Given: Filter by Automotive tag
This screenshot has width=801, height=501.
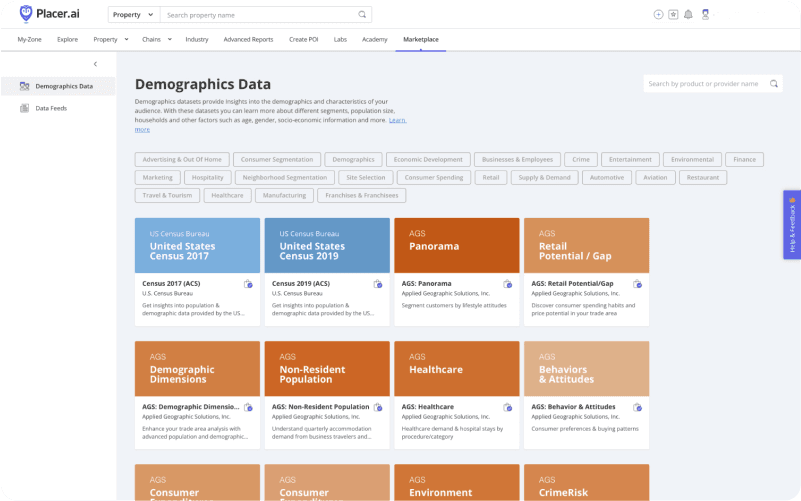Looking at the screenshot, I should coord(607,177).
